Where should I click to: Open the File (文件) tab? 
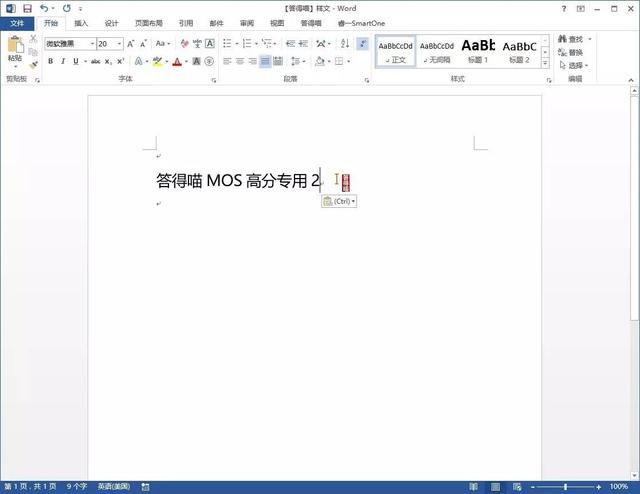[x=17, y=23]
